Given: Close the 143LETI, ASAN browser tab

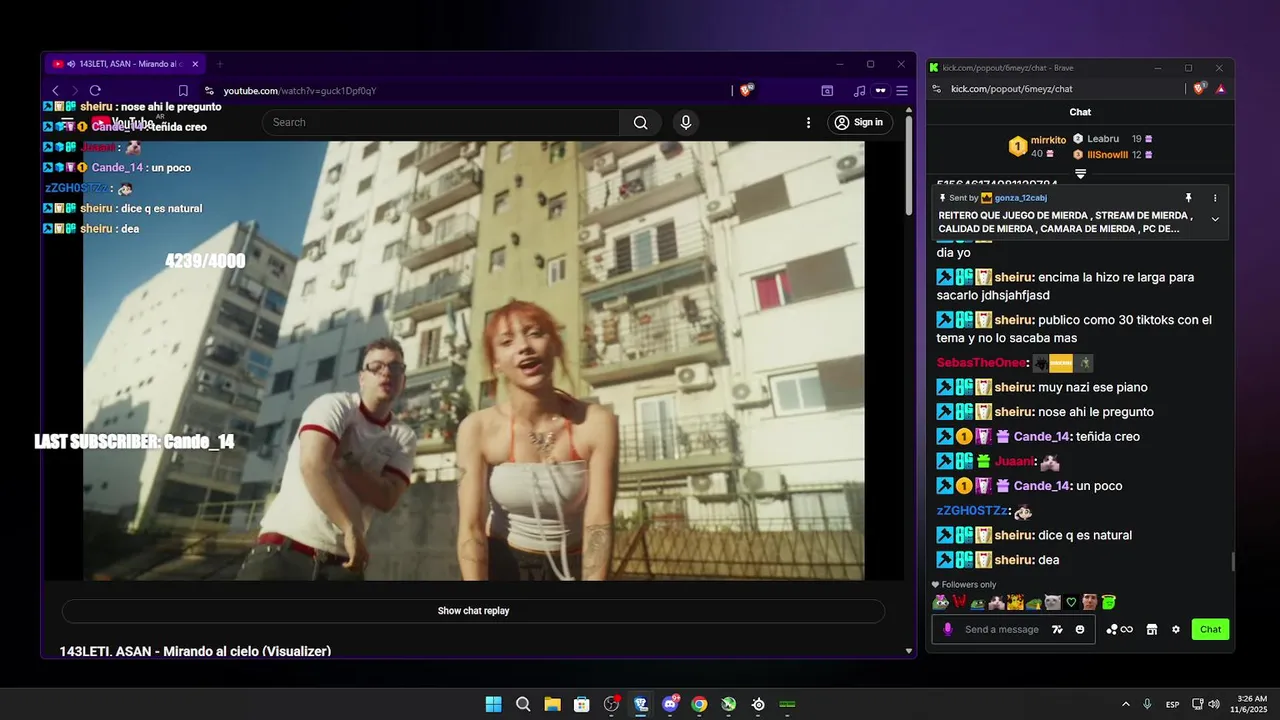Looking at the screenshot, I should coord(195,64).
